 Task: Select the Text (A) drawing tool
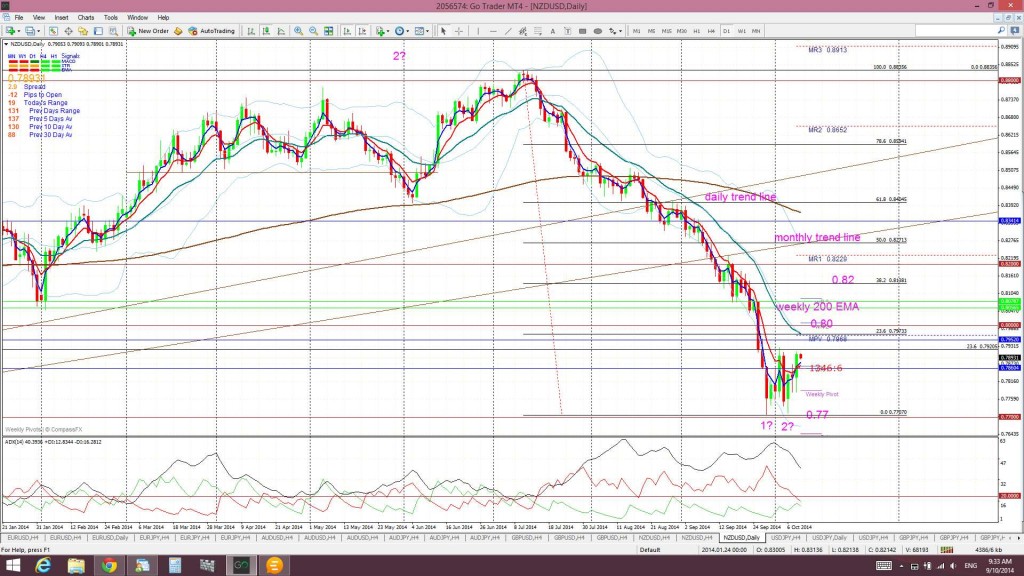pos(552,31)
